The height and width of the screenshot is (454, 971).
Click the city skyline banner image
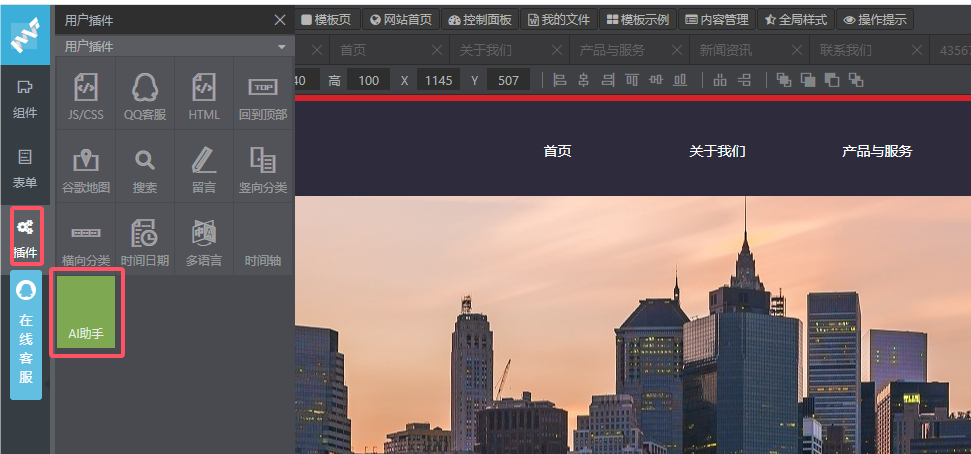coord(633,325)
